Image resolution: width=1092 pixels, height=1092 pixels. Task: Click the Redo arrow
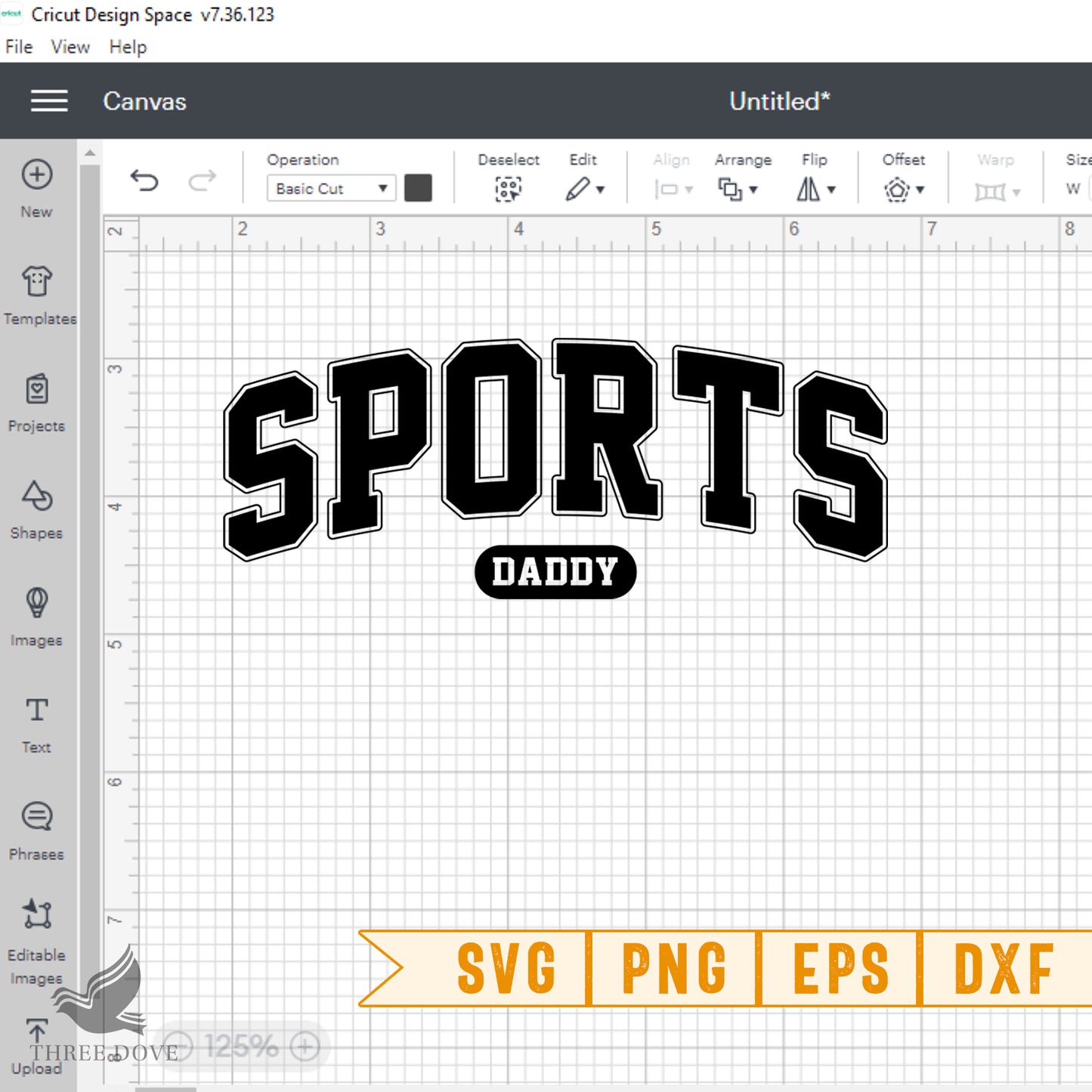click(x=202, y=181)
